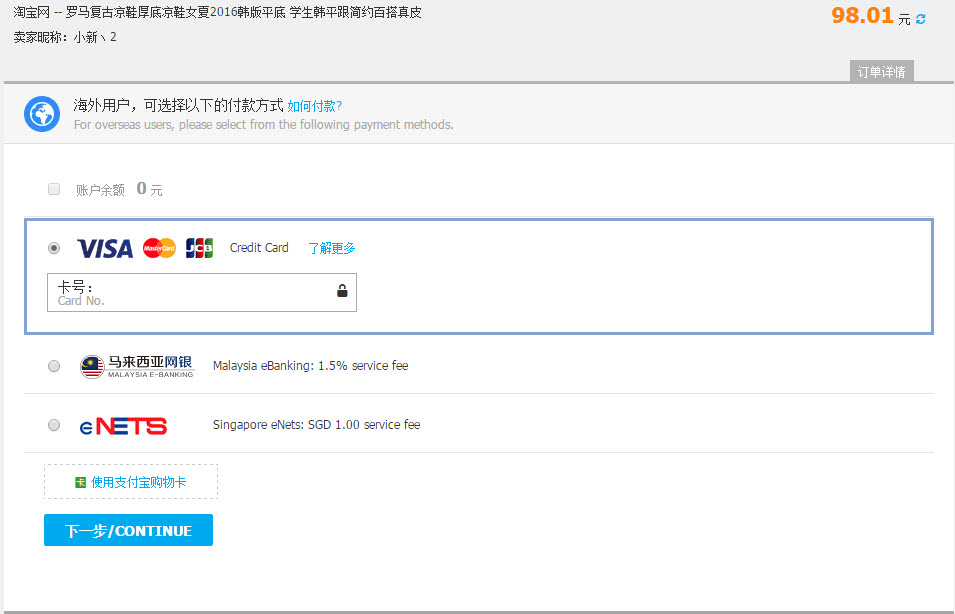Click the 使用支付宝购物卡 link
This screenshot has width=955, height=614.
[138, 482]
